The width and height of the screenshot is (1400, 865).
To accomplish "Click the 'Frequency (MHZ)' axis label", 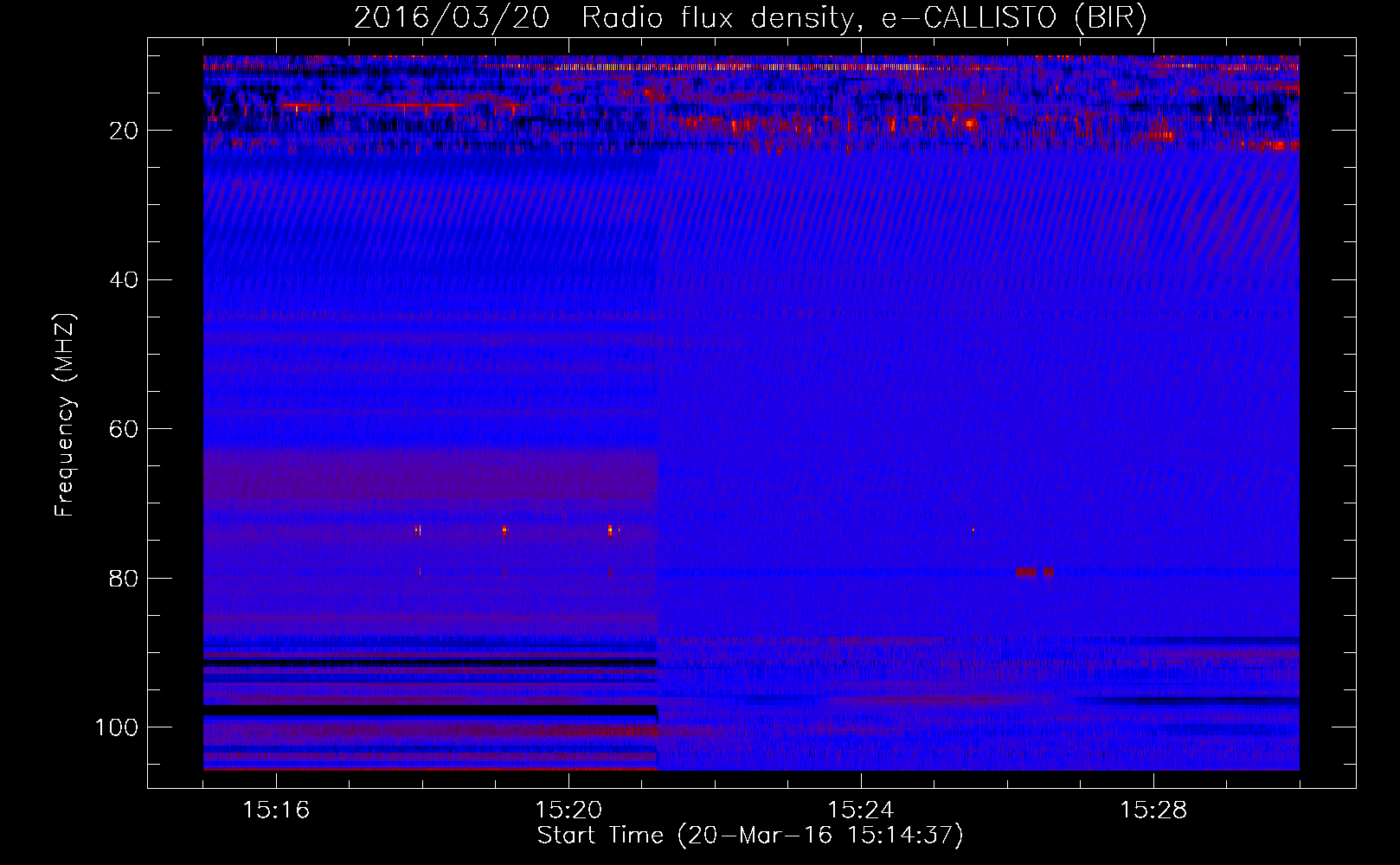I will coord(66,415).
